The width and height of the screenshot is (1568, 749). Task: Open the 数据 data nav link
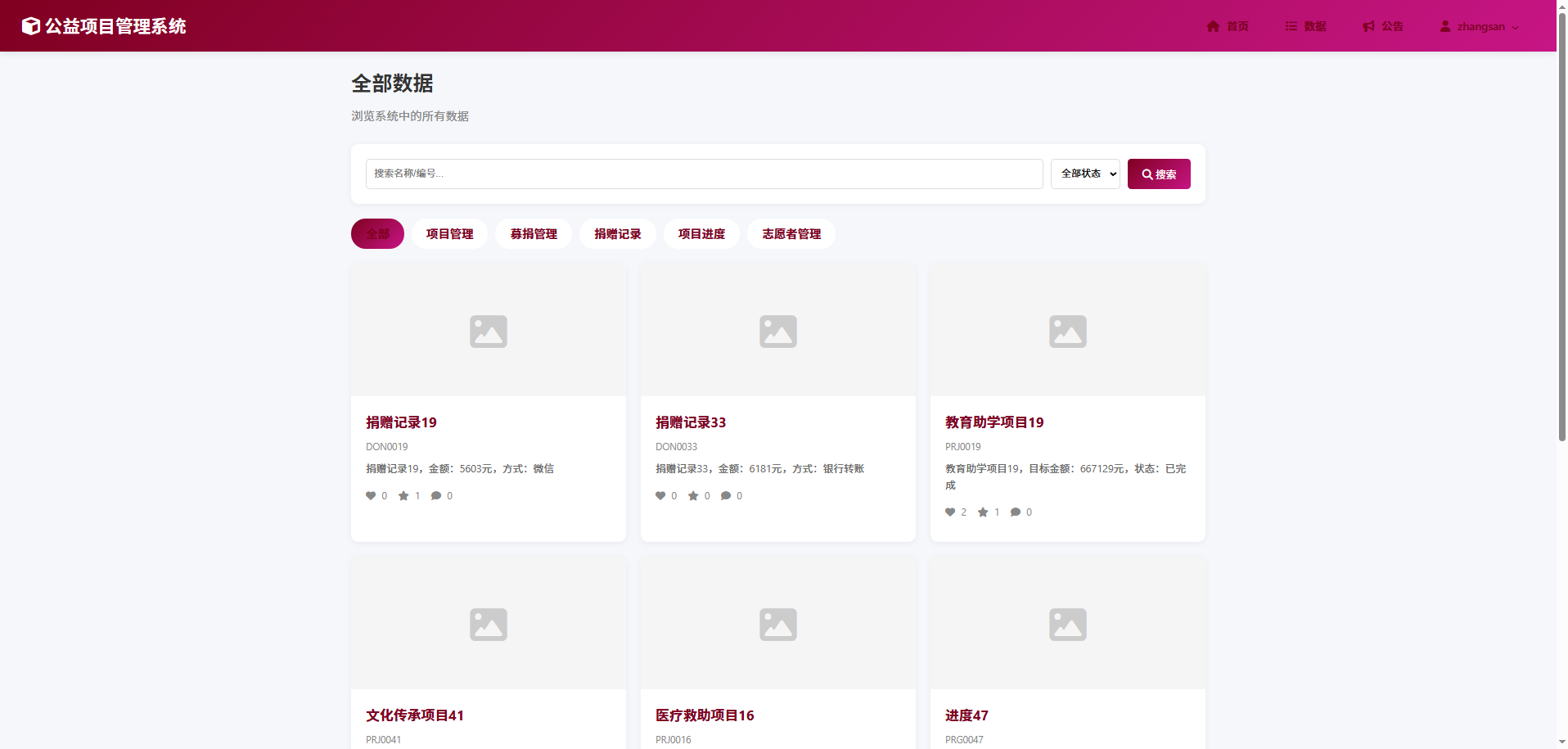1305,26
